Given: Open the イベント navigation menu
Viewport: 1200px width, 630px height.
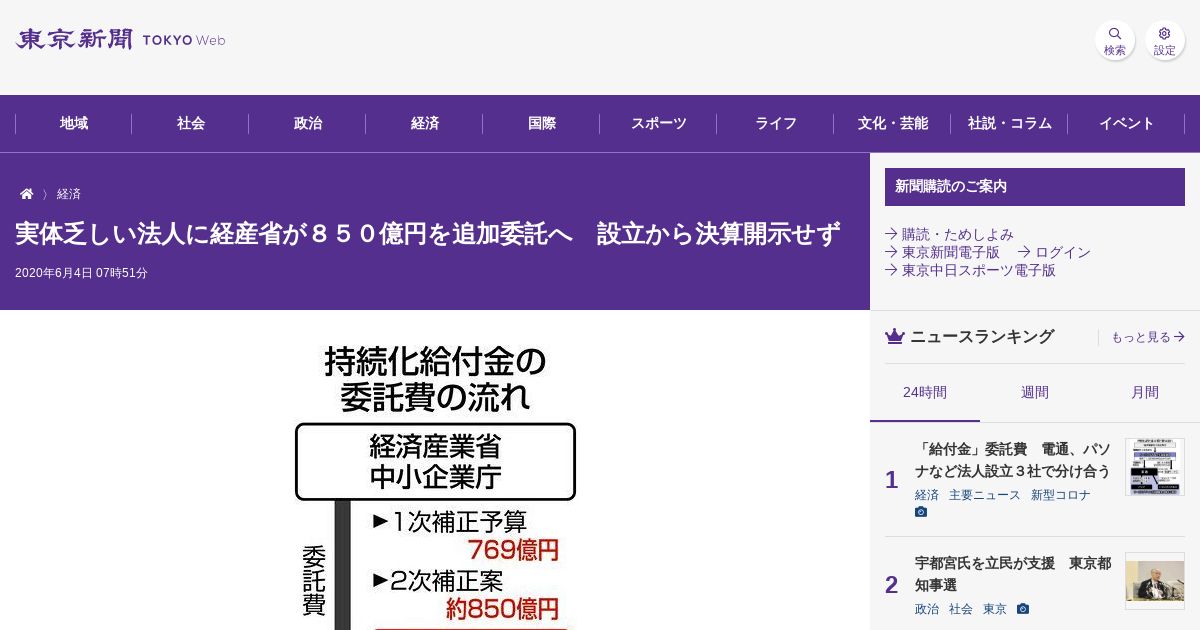Looking at the screenshot, I should pyautogui.click(x=1127, y=124).
